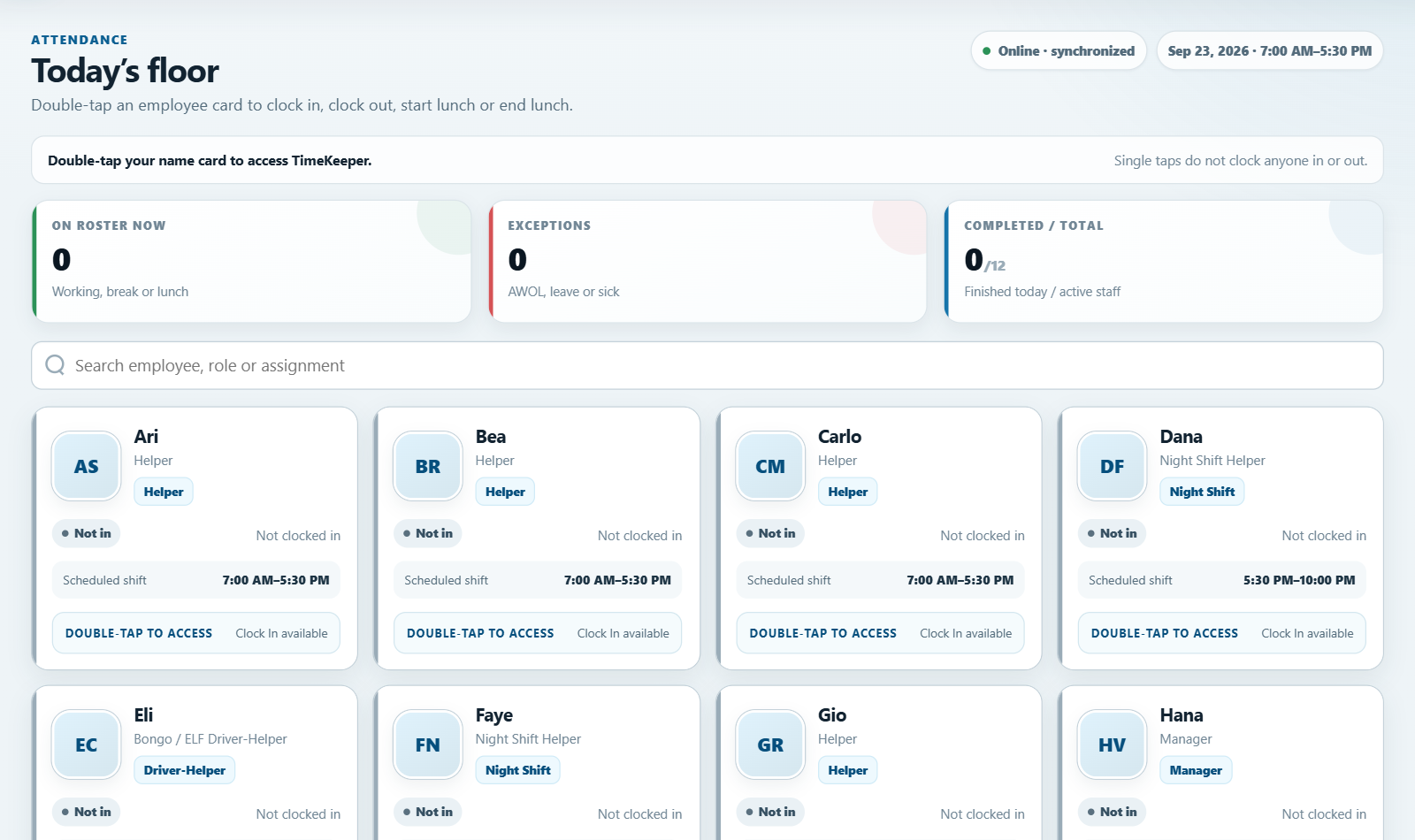Click Faye's Night Shift tag
This screenshot has height=840, width=1415.
(x=518, y=770)
